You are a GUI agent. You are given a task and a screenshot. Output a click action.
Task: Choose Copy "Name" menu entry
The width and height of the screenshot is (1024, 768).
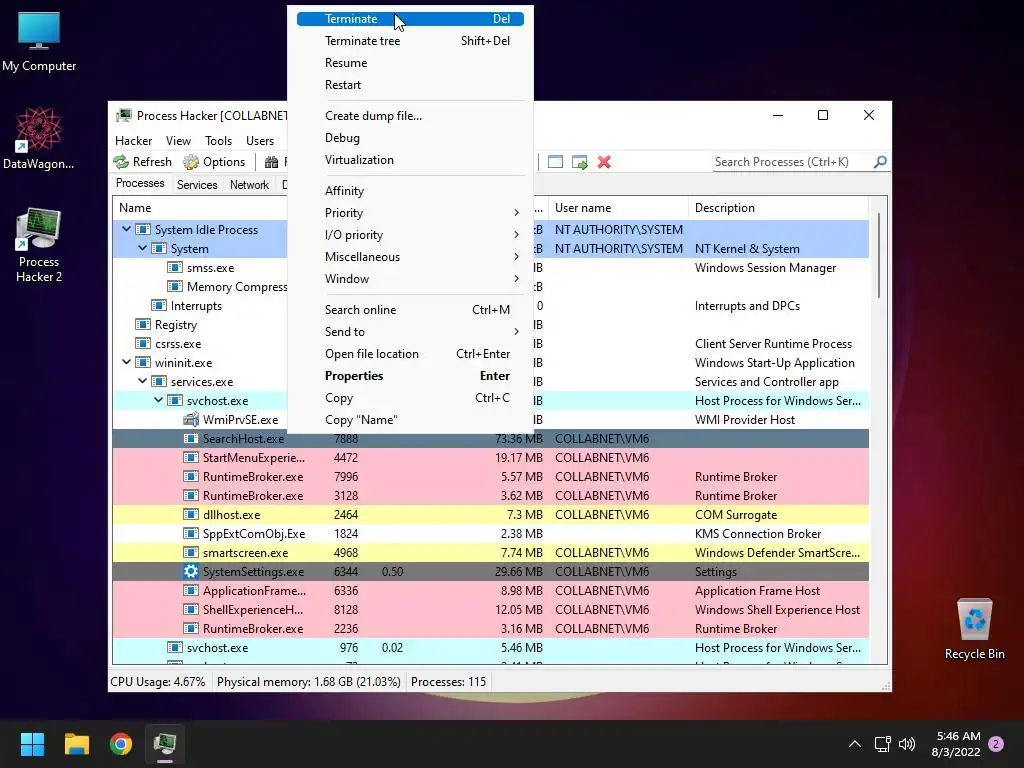pos(410,420)
